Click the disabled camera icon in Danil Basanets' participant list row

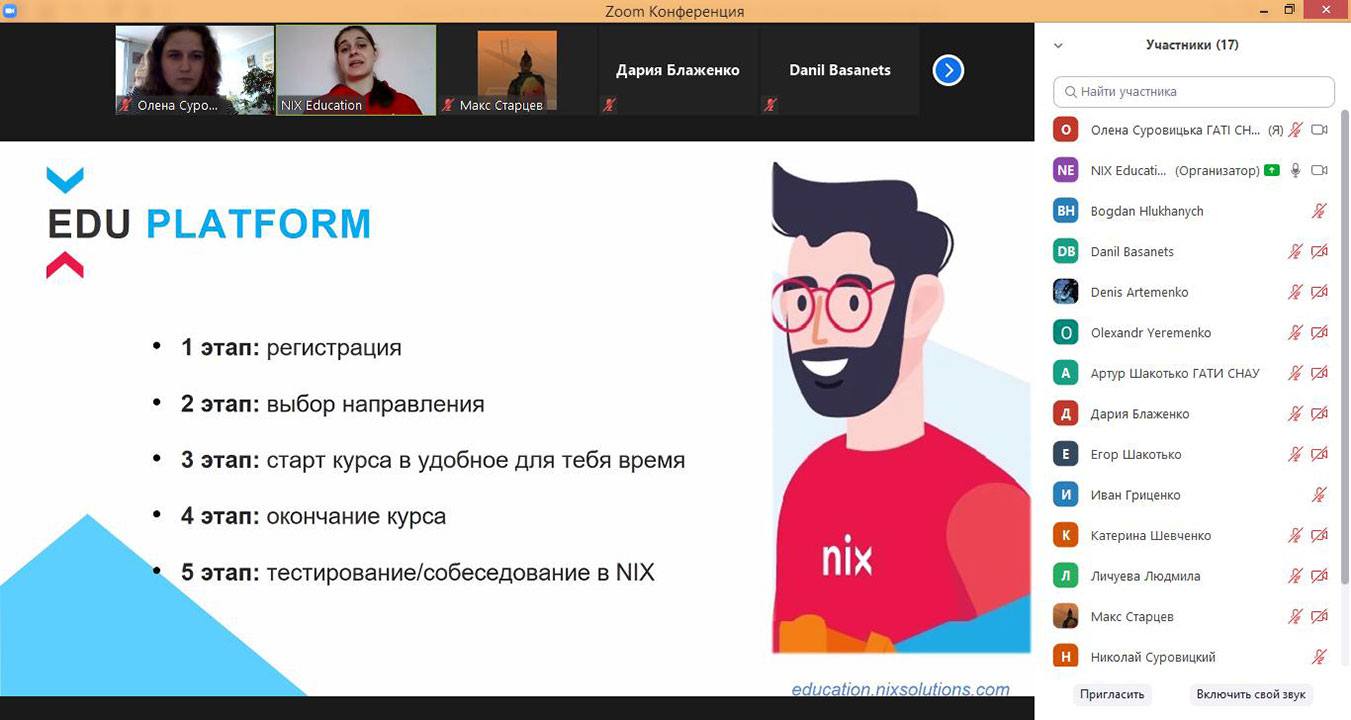tap(1319, 252)
